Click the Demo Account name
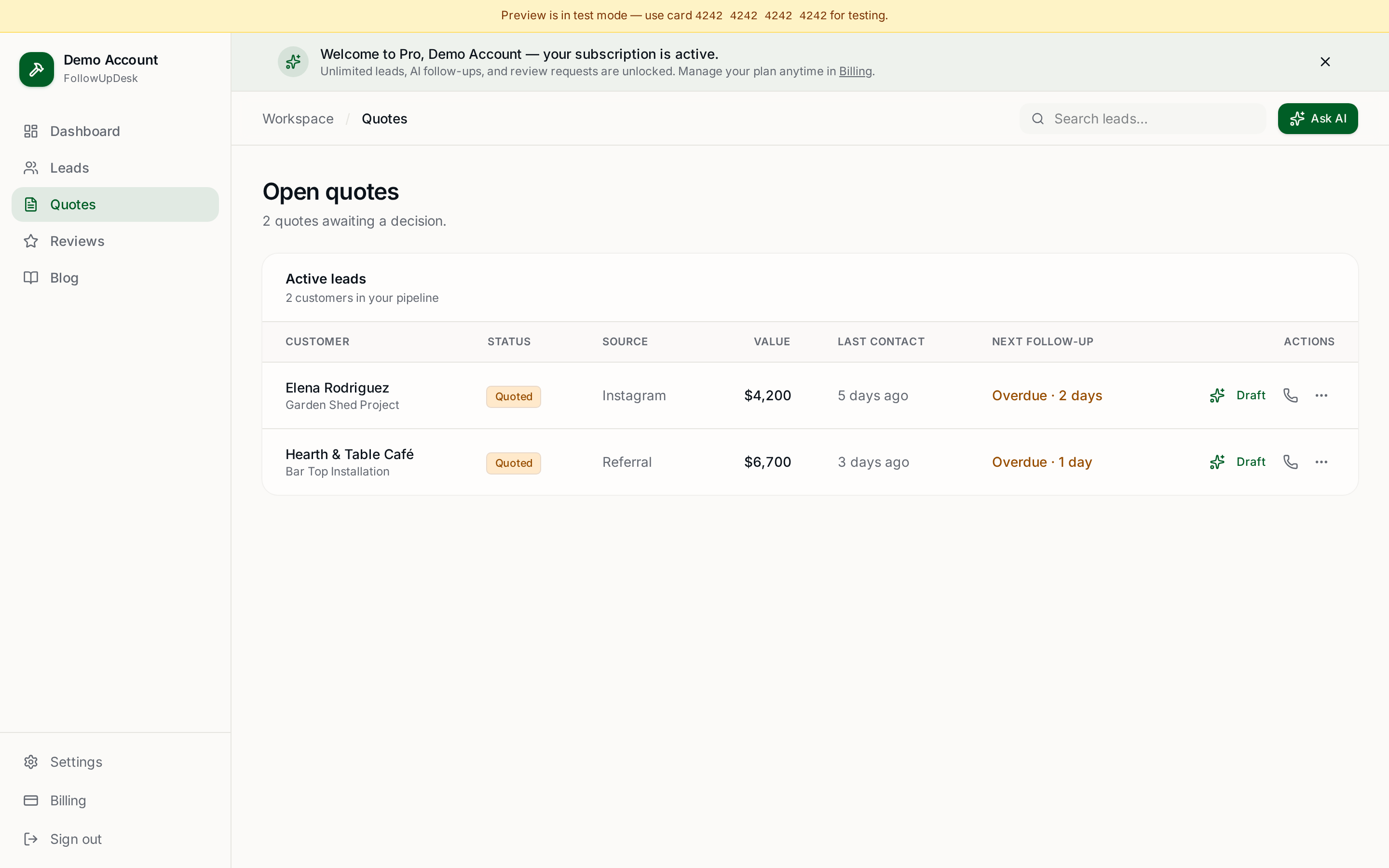 click(111, 60)
